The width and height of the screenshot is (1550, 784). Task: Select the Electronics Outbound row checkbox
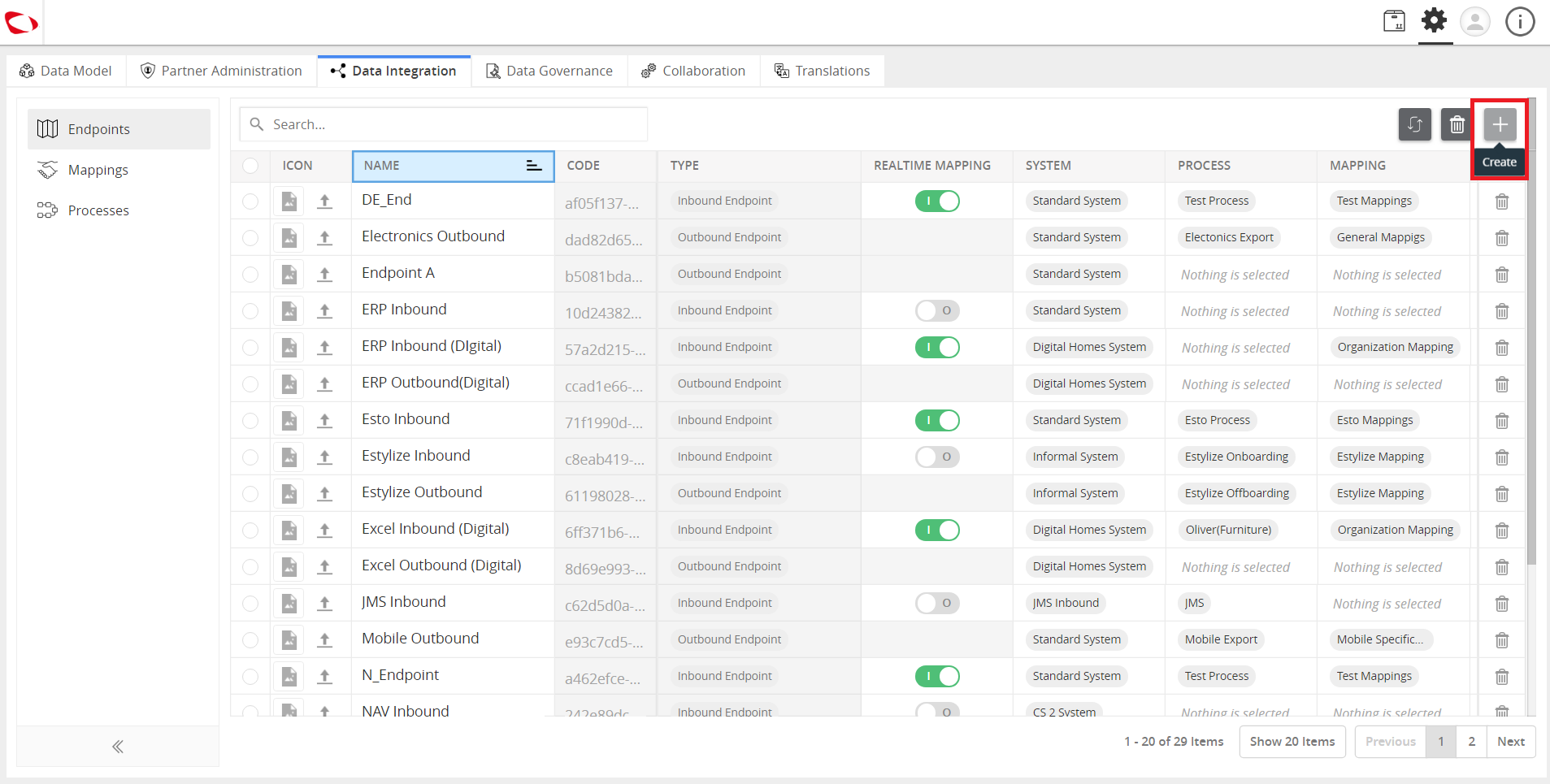coord(250,238)
